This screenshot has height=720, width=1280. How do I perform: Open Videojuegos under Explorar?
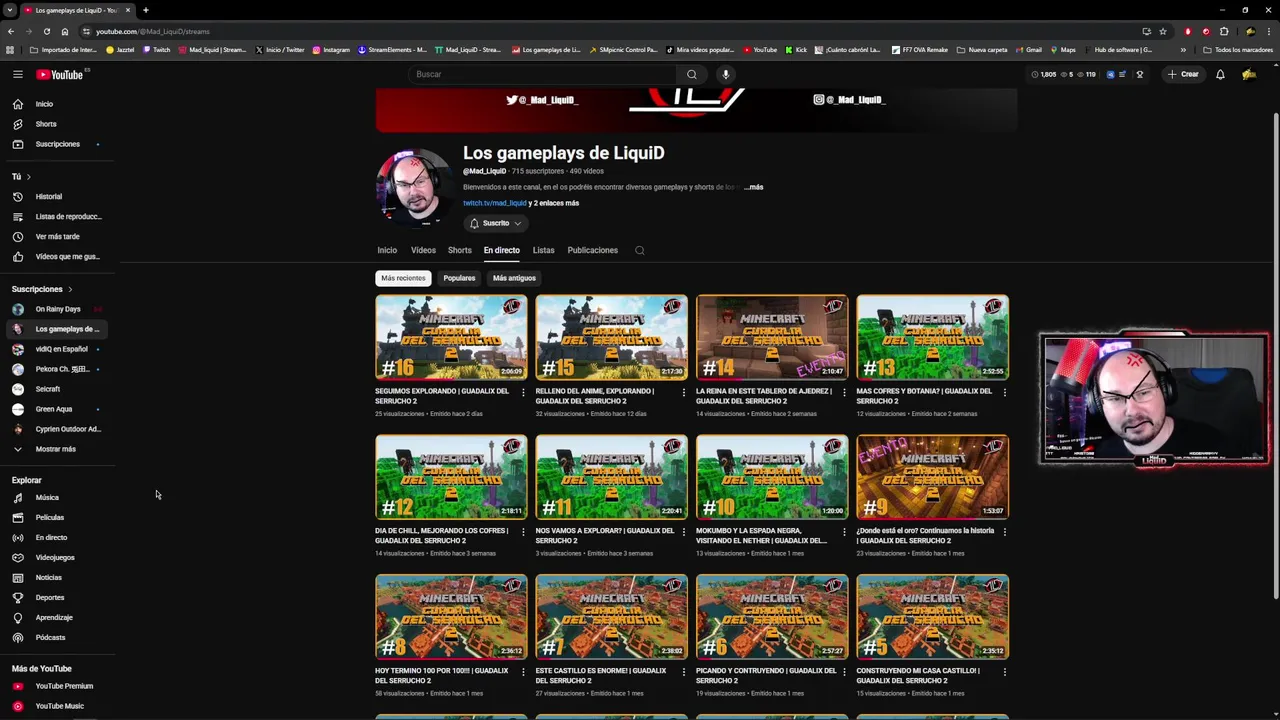point(55,557)
